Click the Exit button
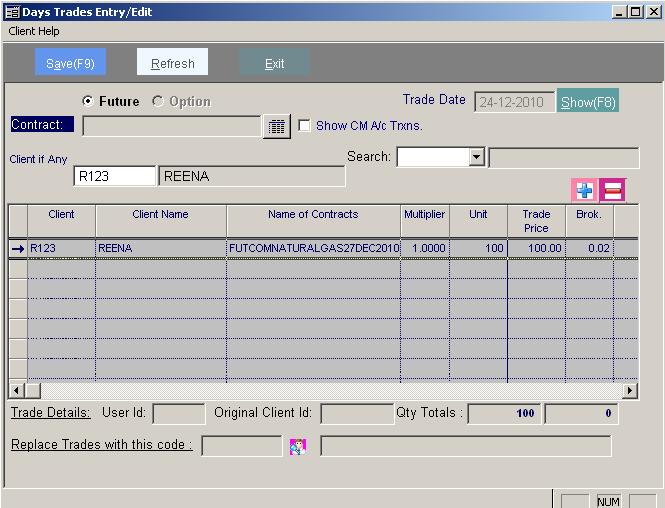 pos(274,63)
